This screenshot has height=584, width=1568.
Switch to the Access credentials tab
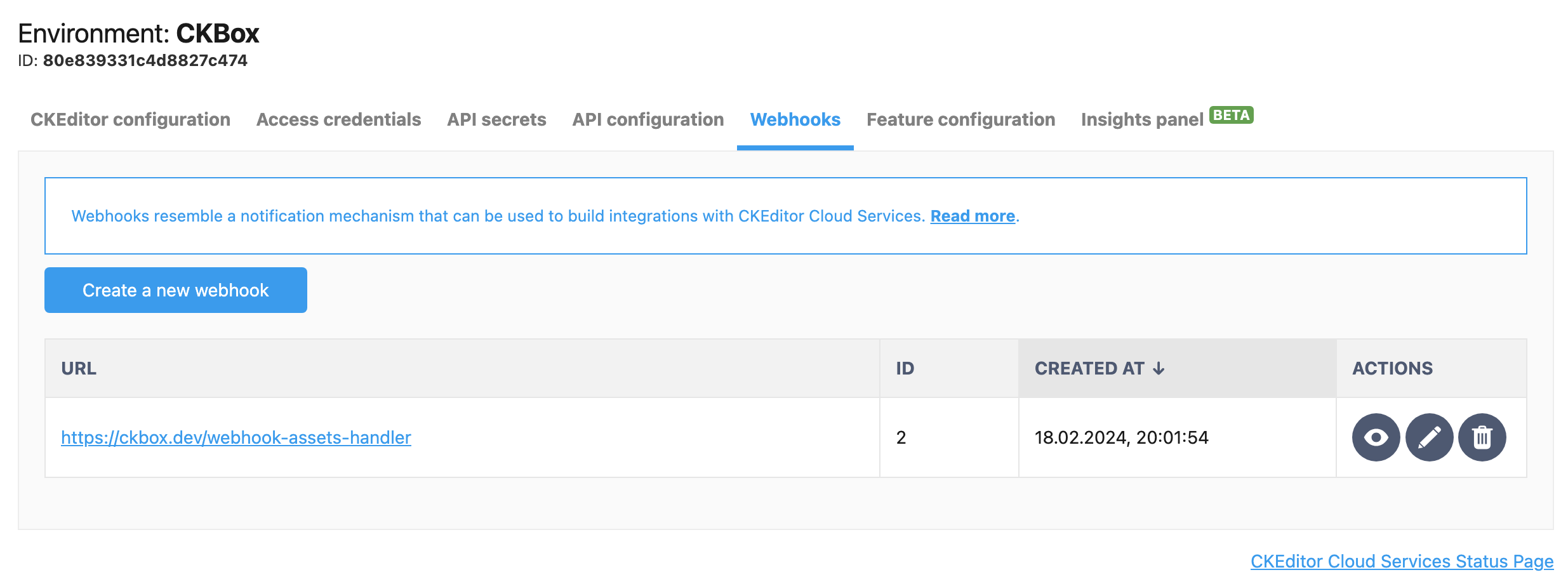coord(338,119)
